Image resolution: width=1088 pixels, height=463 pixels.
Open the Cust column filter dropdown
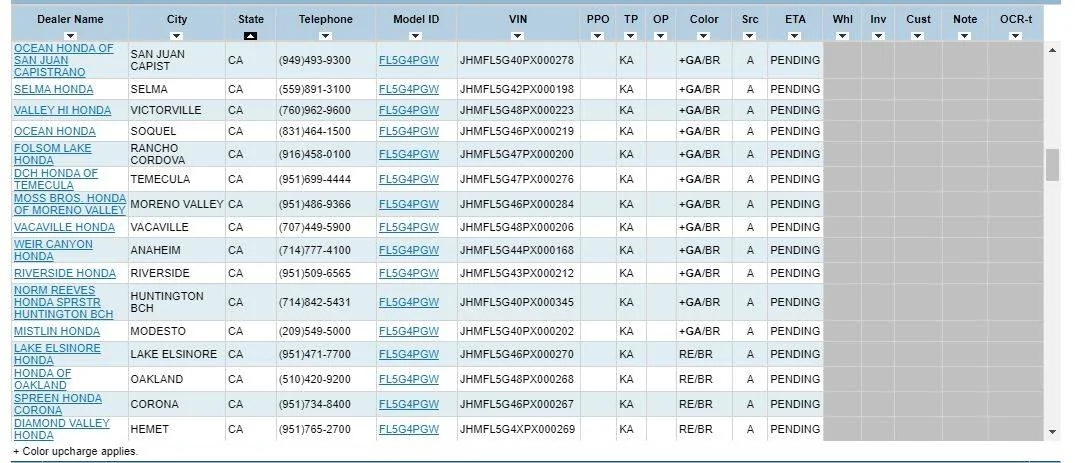click(x=918, y=36)
